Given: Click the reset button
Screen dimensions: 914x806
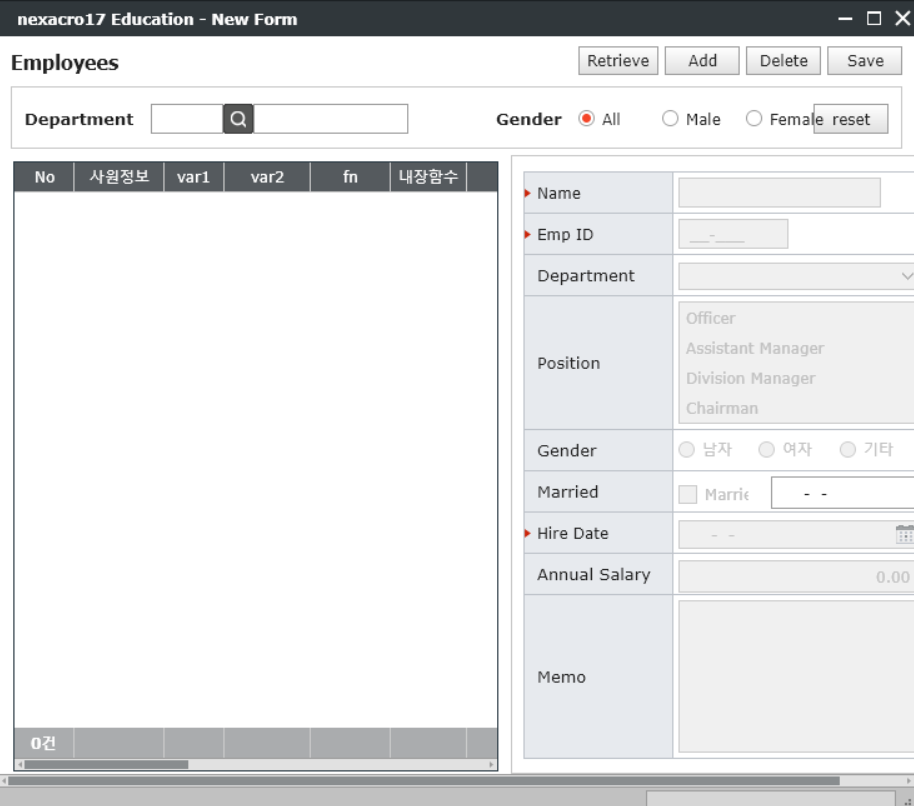Looking at the screenshot, I should click(x=850, y=119).
